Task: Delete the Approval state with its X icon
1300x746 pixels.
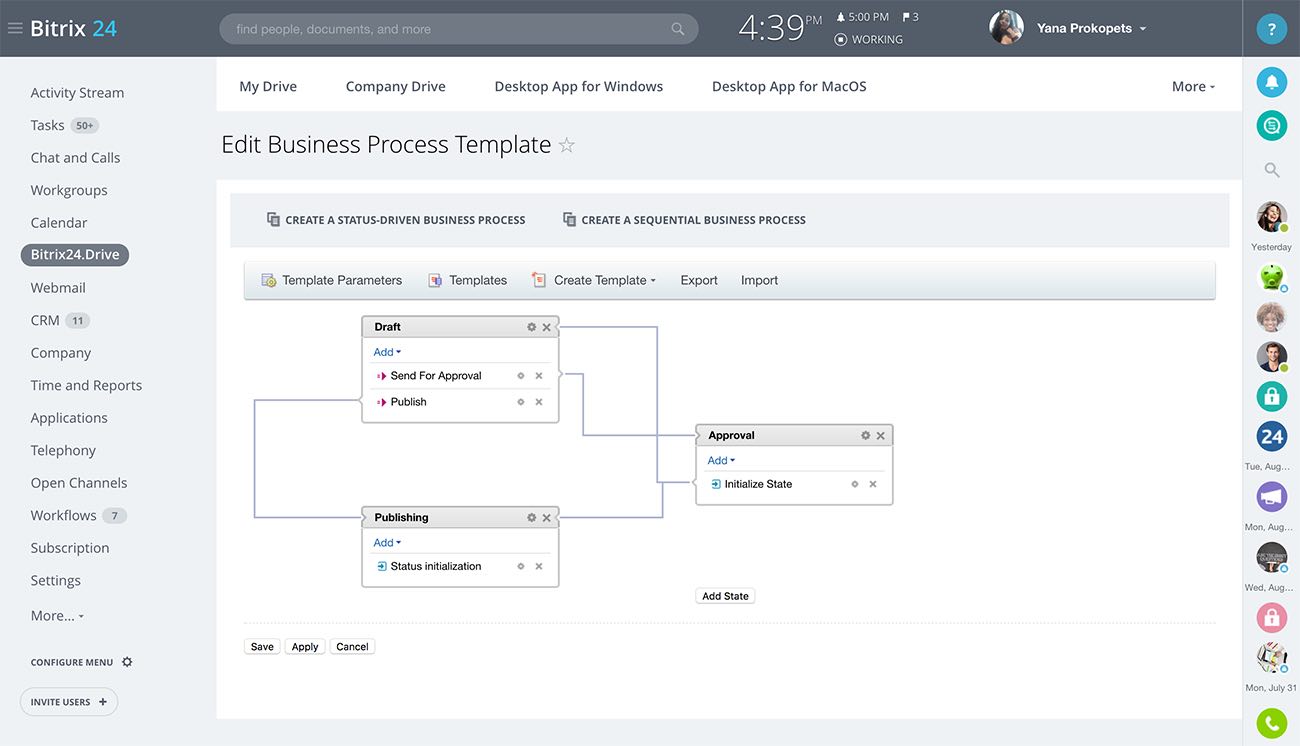Action: [881, 436]
